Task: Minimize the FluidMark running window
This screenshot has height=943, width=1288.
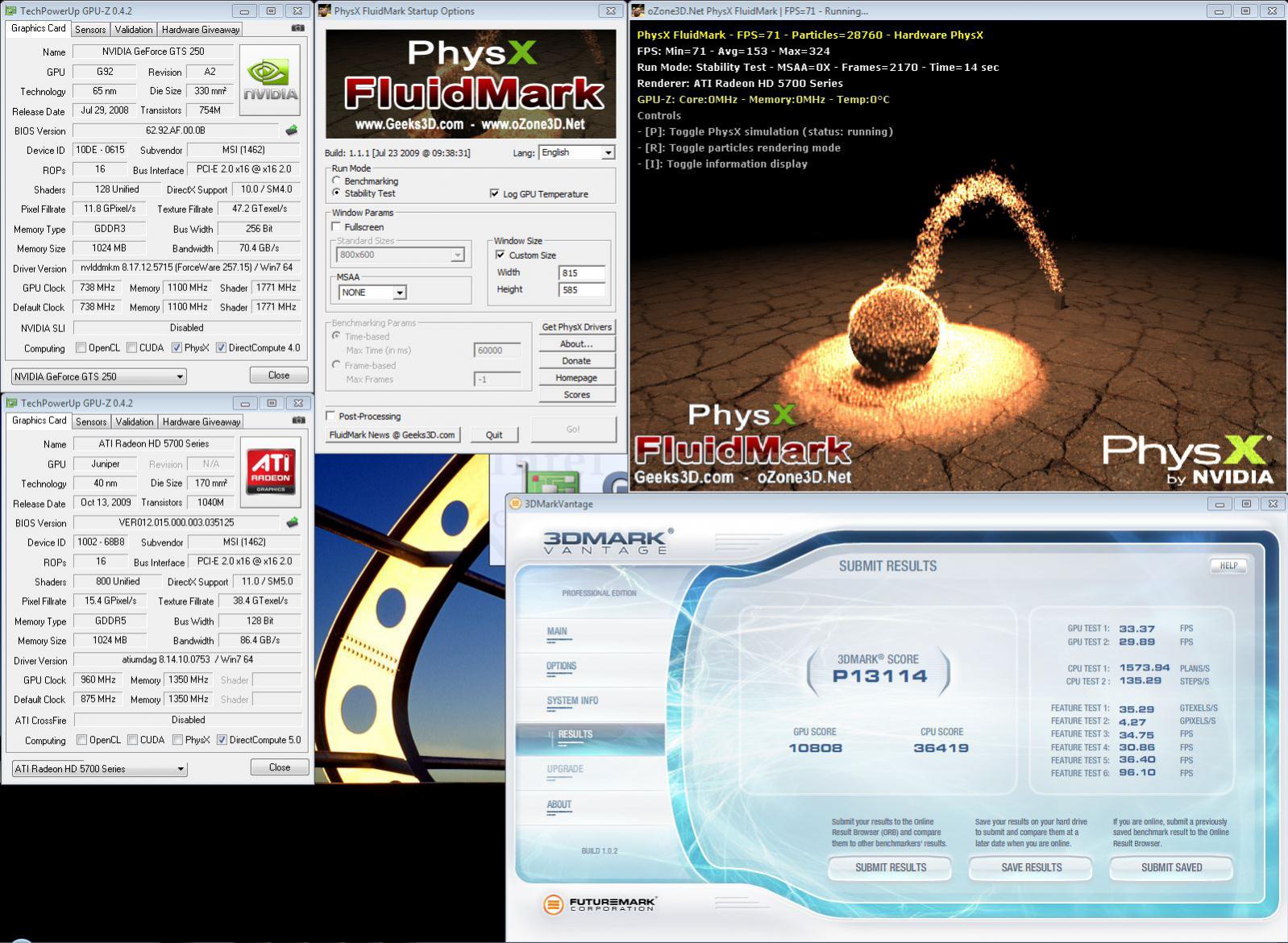Action: tap(1219, 10)
